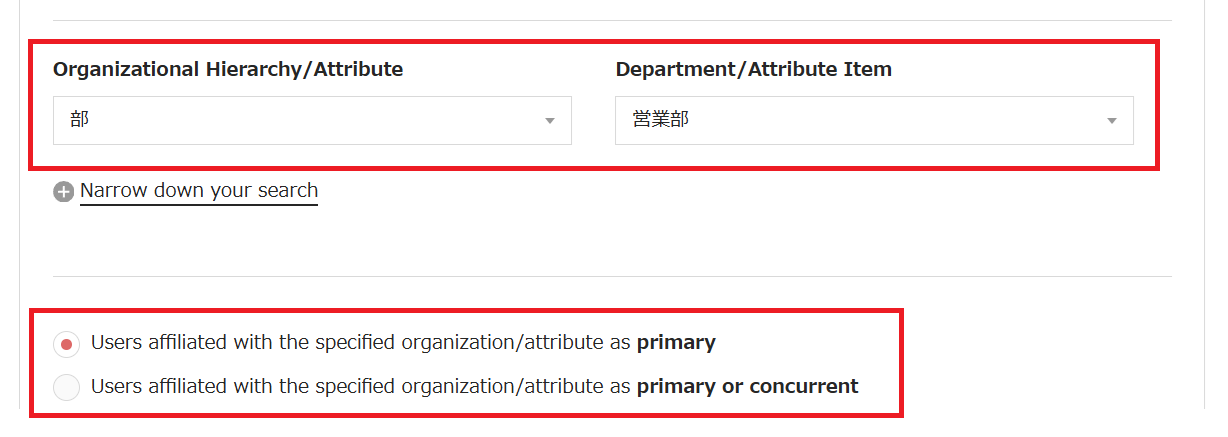Screen dimensions: 1228x437
Task: Open the Department/Attribute Item dropdown
Action: tap(874, 120)
